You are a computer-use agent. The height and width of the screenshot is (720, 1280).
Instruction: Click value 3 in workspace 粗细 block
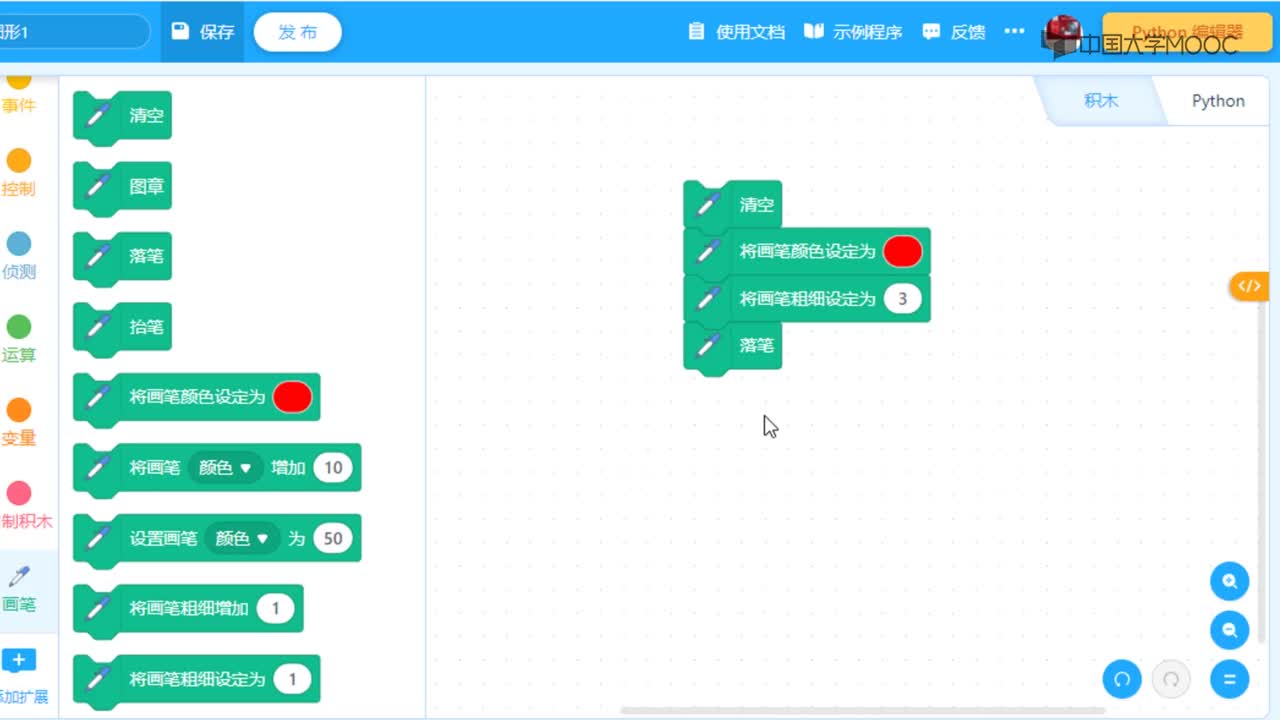pyautogui.click(x=903, y=299)
